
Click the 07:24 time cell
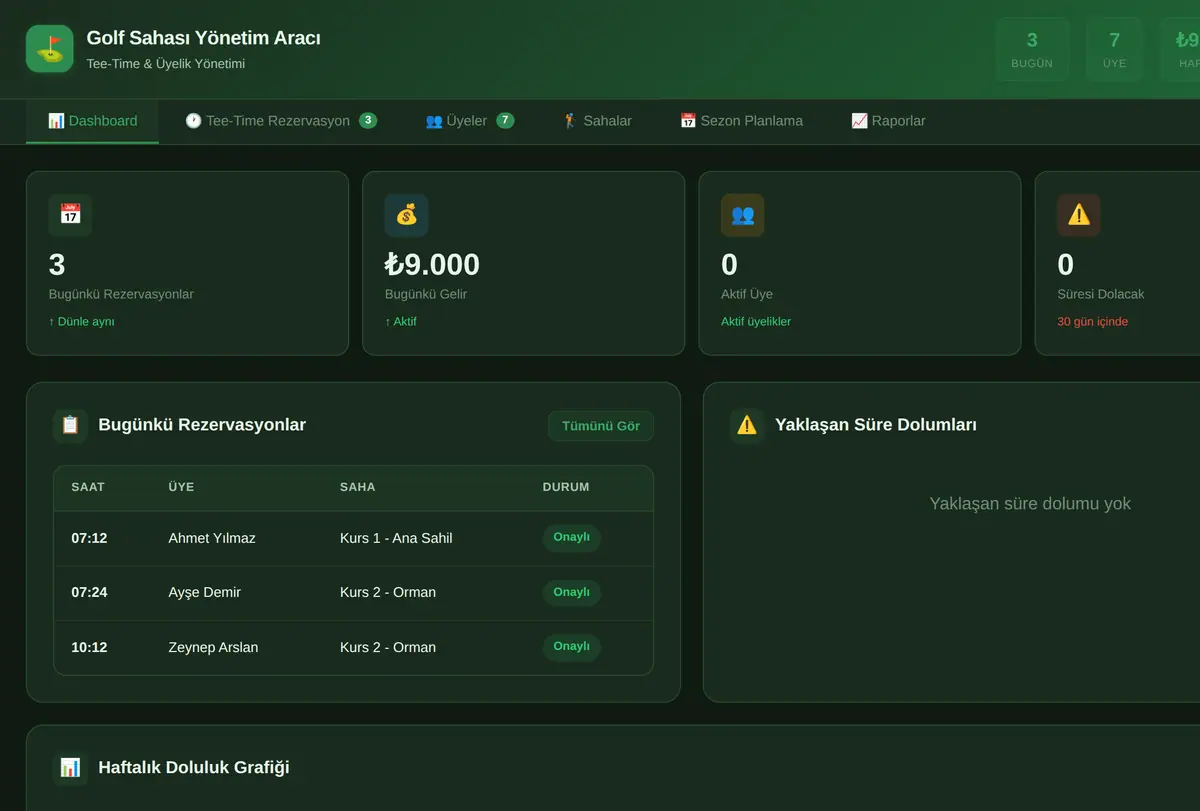click(x=89, y=592)
